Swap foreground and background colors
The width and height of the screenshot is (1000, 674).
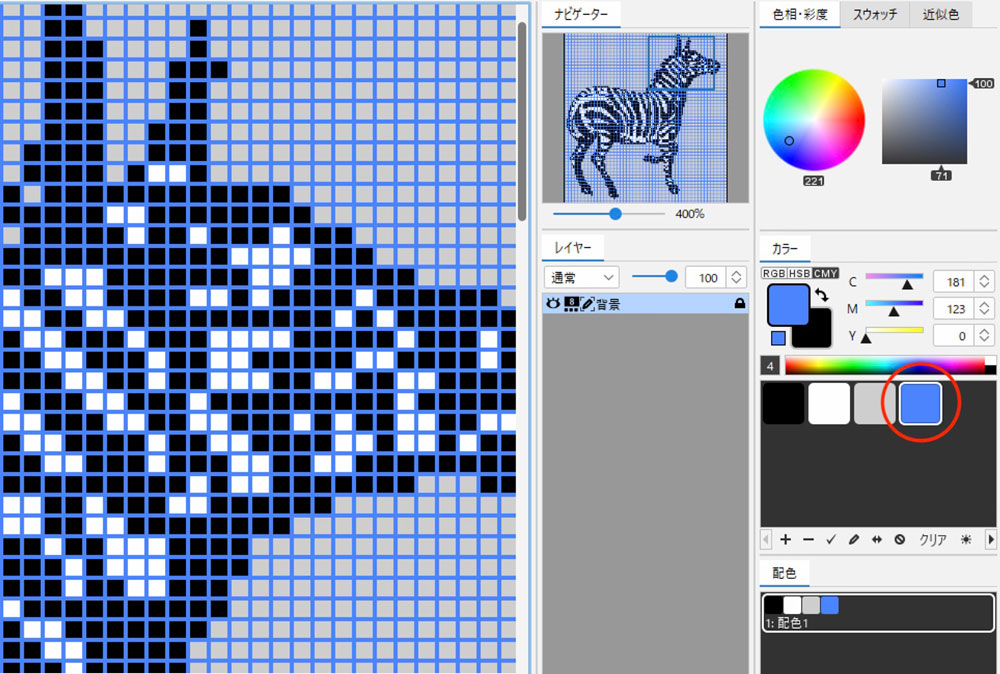(x=821, y=295)
